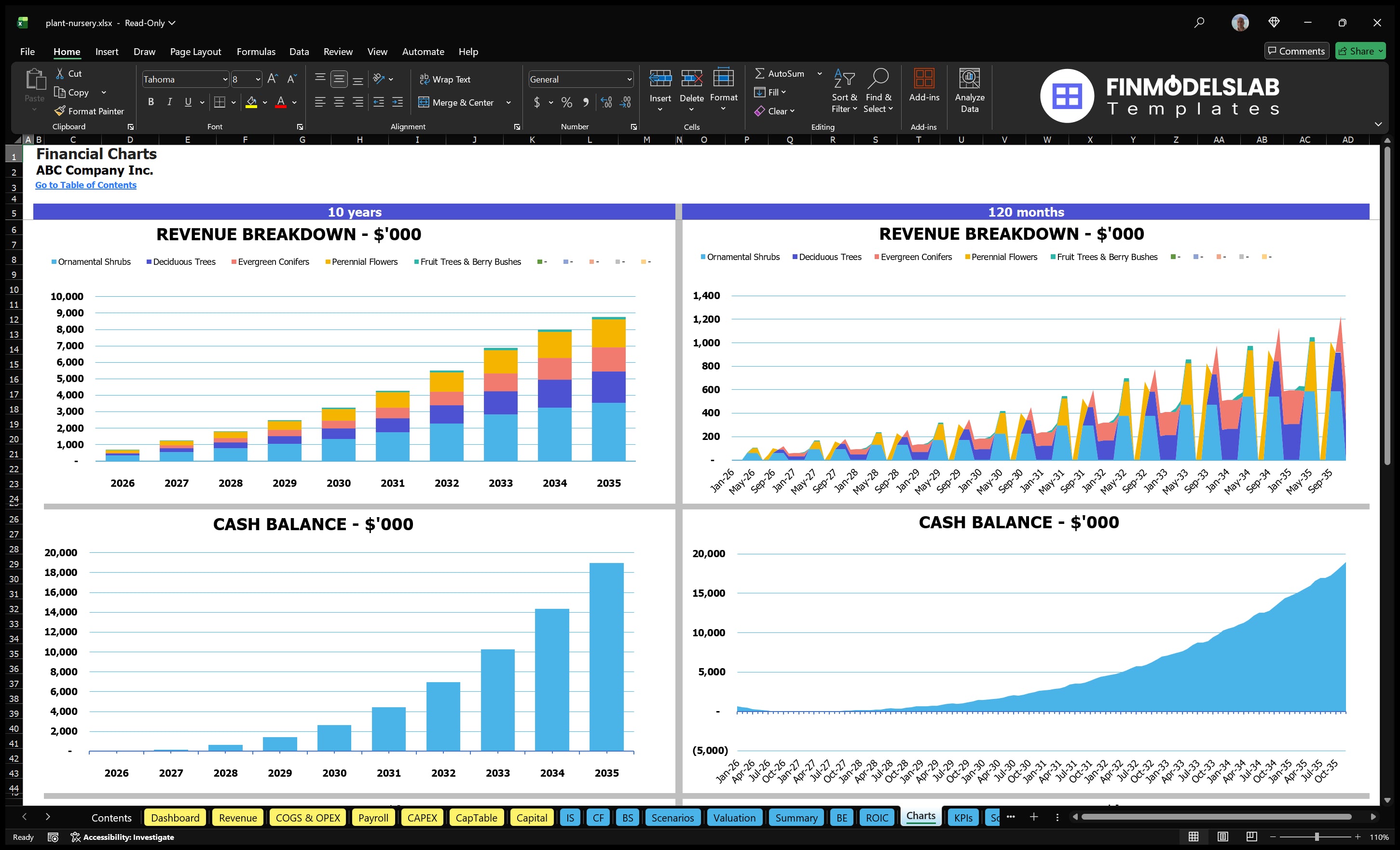Follow the Go to Table of Contents link
This screenshot has width=1400, height=850.
[86, 185]
